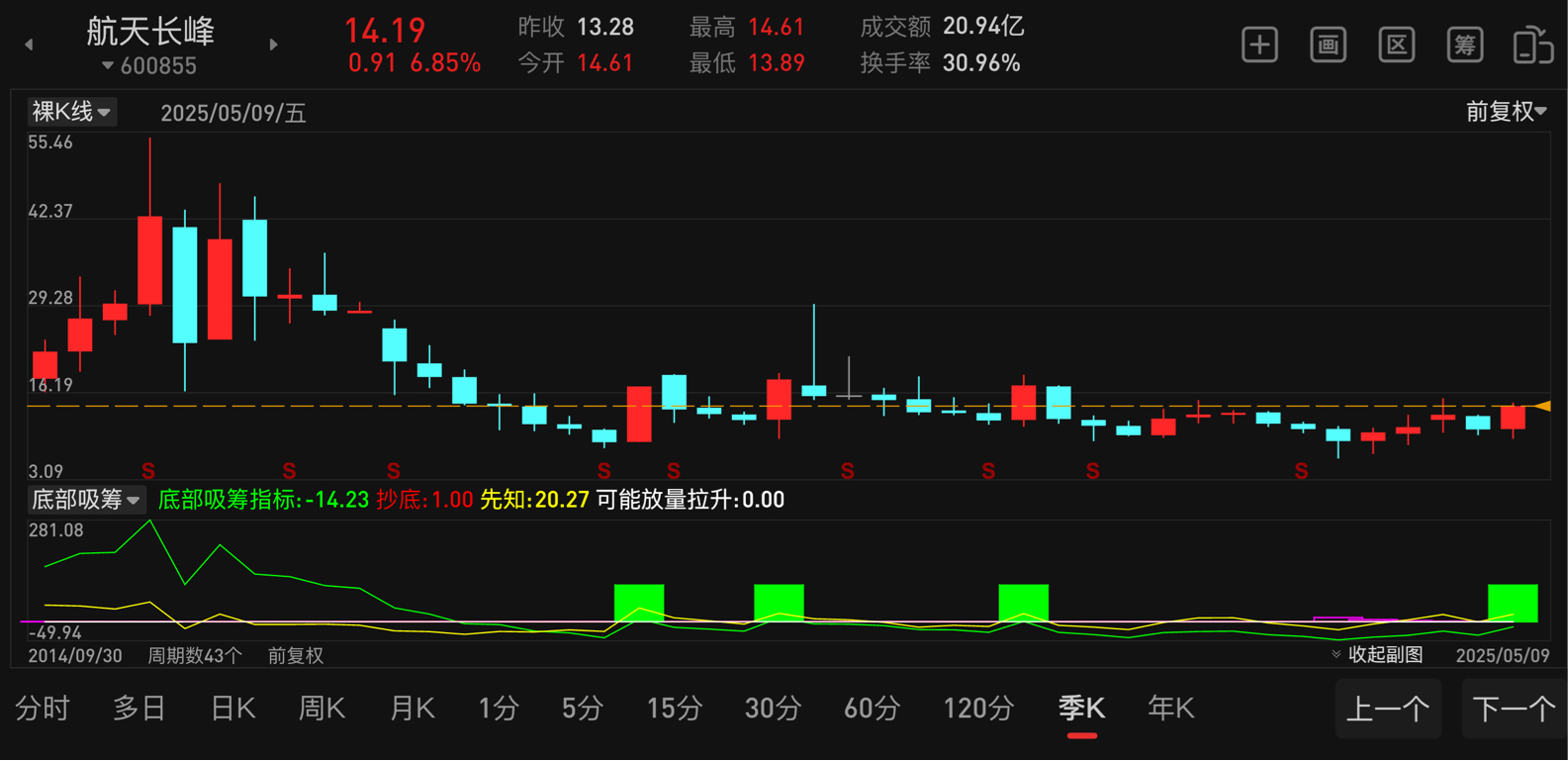Click the tallest red candlestick near 55.46
The height and width of the screenshot is (761, 1568).
[x=149, y=259]
